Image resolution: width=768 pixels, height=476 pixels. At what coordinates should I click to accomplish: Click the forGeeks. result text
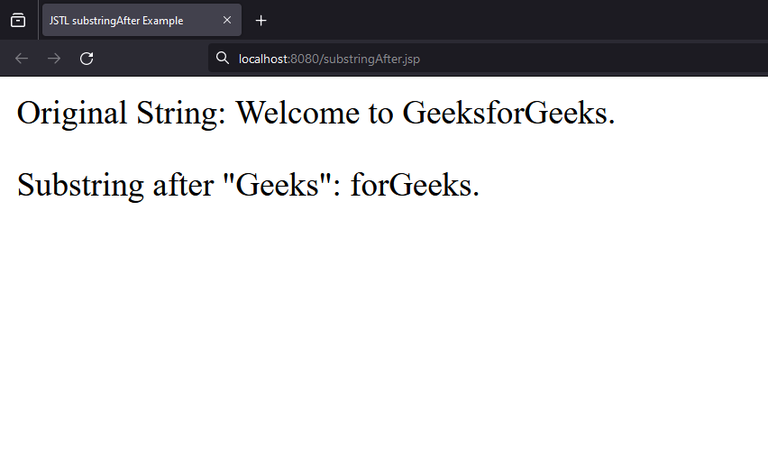(x=415, y=185)
